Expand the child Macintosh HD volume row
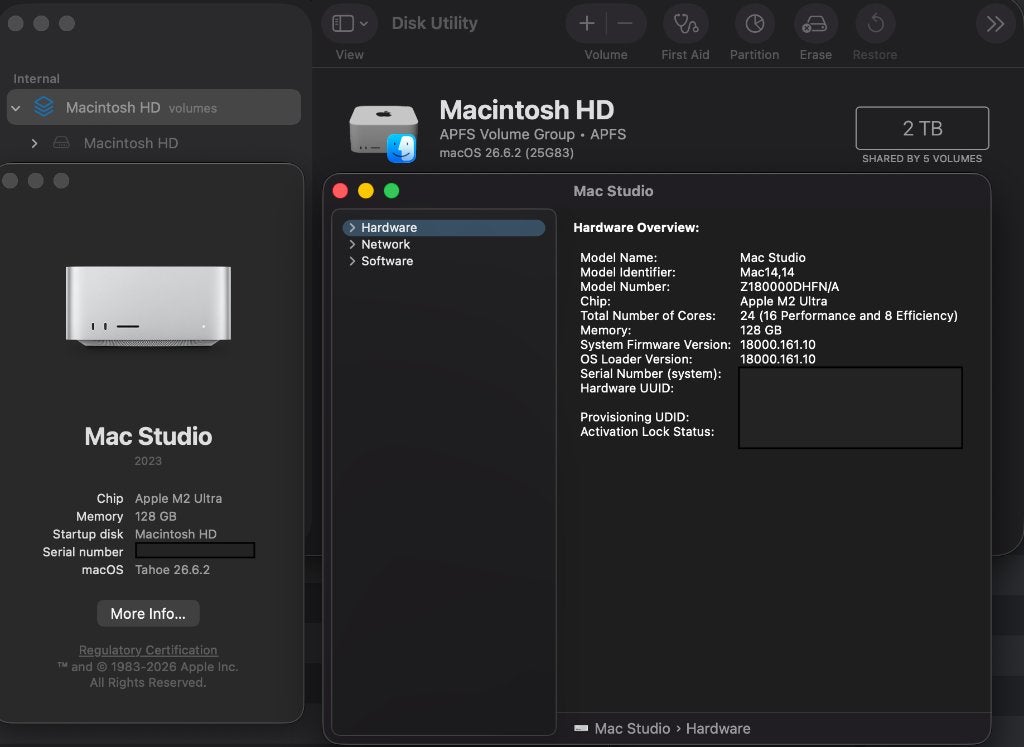1024x747 pixels. pos(35,143)
